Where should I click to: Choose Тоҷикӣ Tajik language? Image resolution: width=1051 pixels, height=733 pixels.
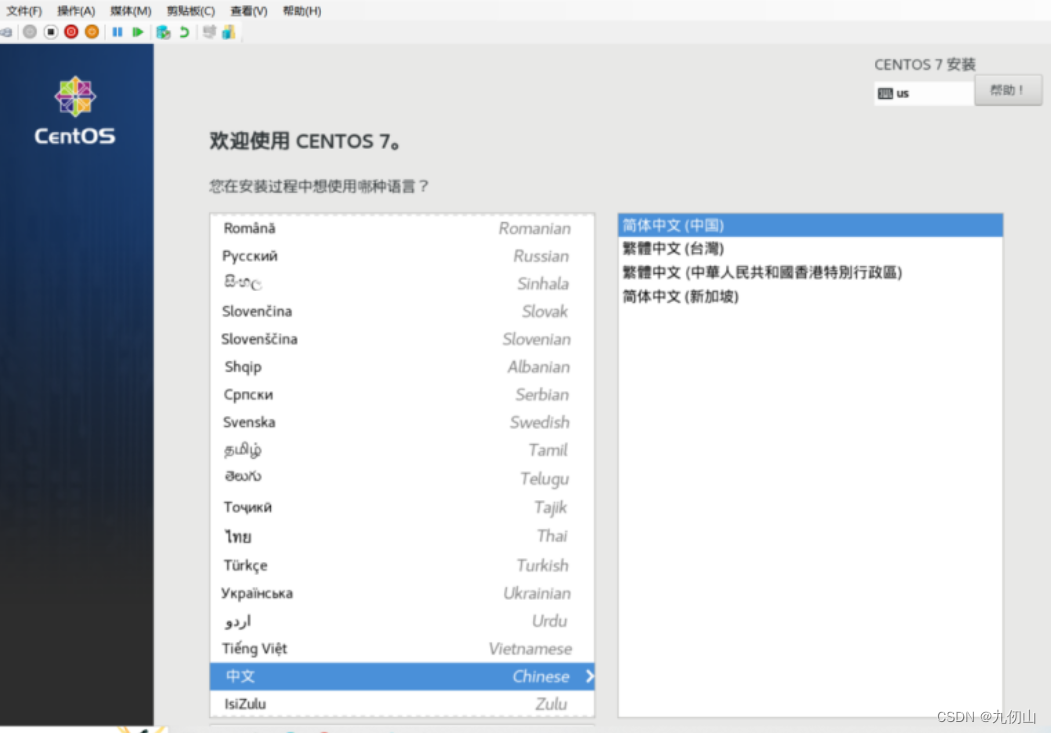[x=402, y=507]
